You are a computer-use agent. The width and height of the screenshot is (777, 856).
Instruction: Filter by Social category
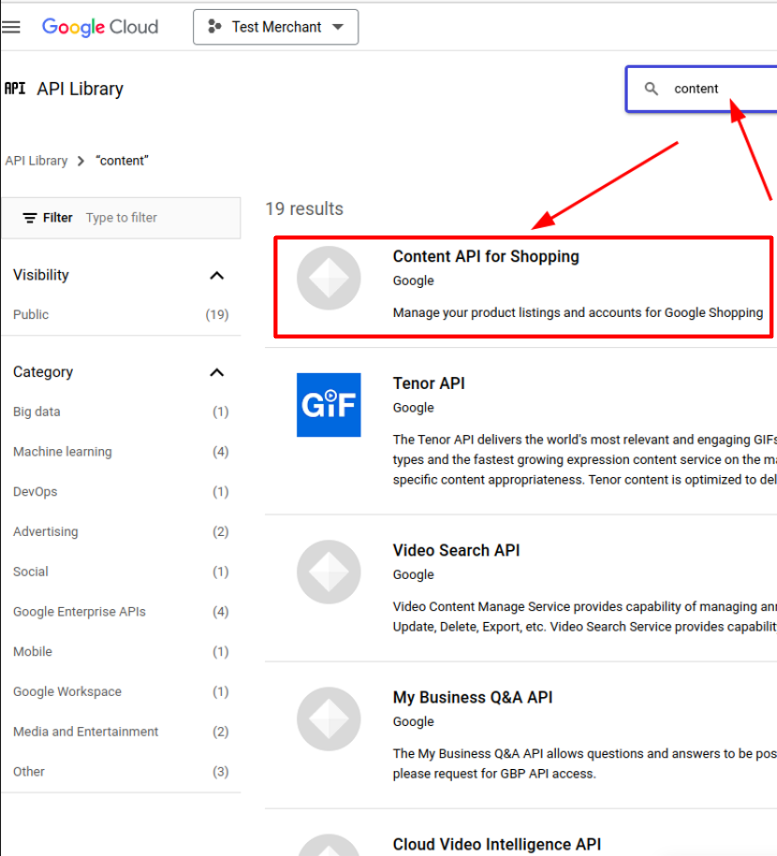pos(121,572)
